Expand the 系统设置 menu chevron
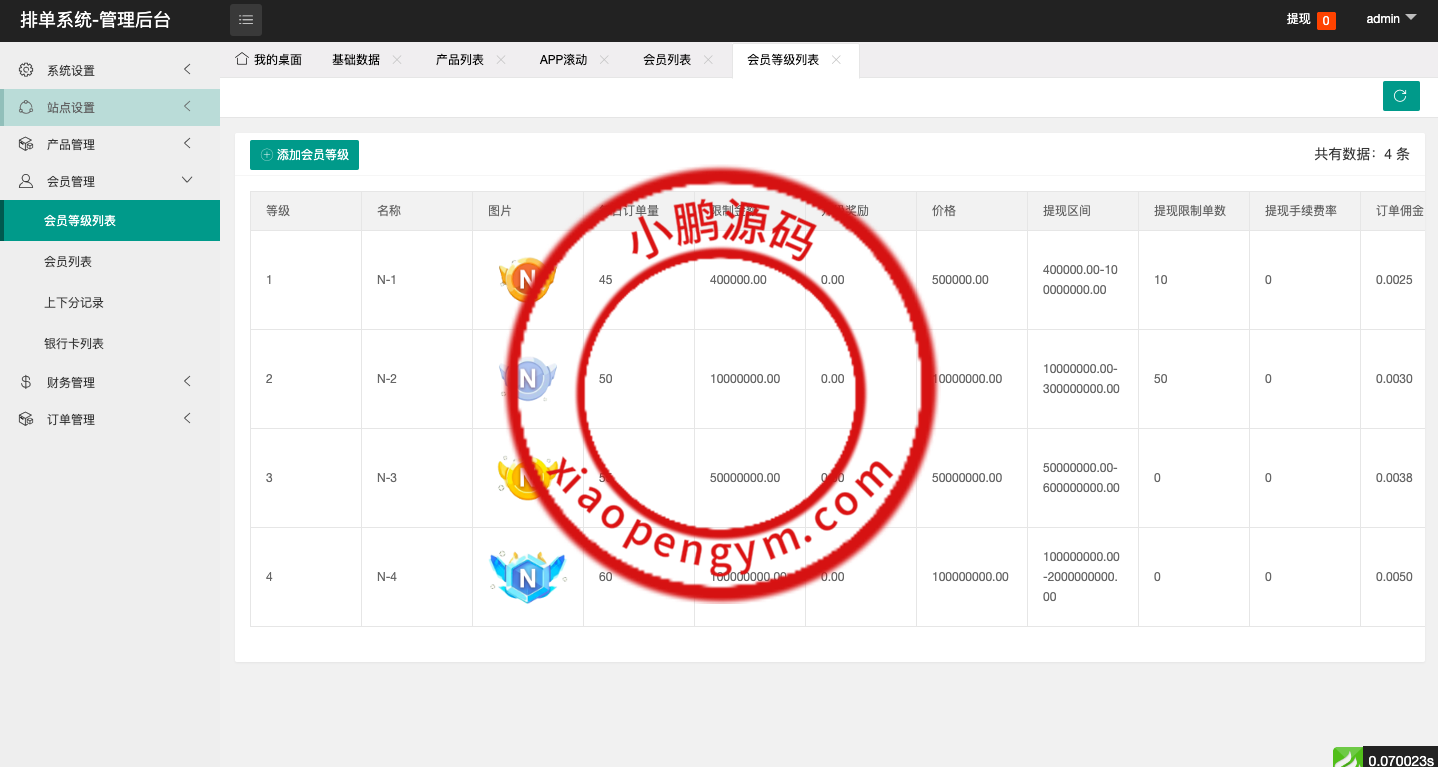This screenshot has height=767, width=1438. [187, 69]
